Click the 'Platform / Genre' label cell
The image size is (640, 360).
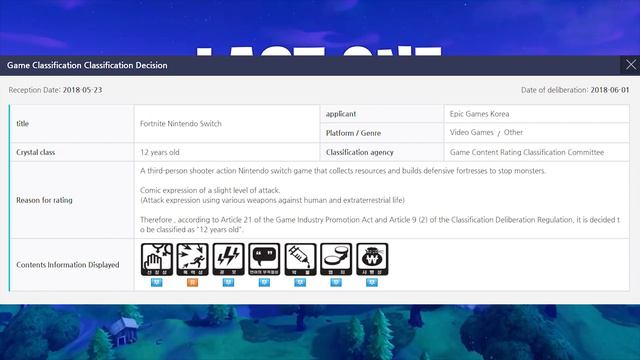click(x=382, y=133)
